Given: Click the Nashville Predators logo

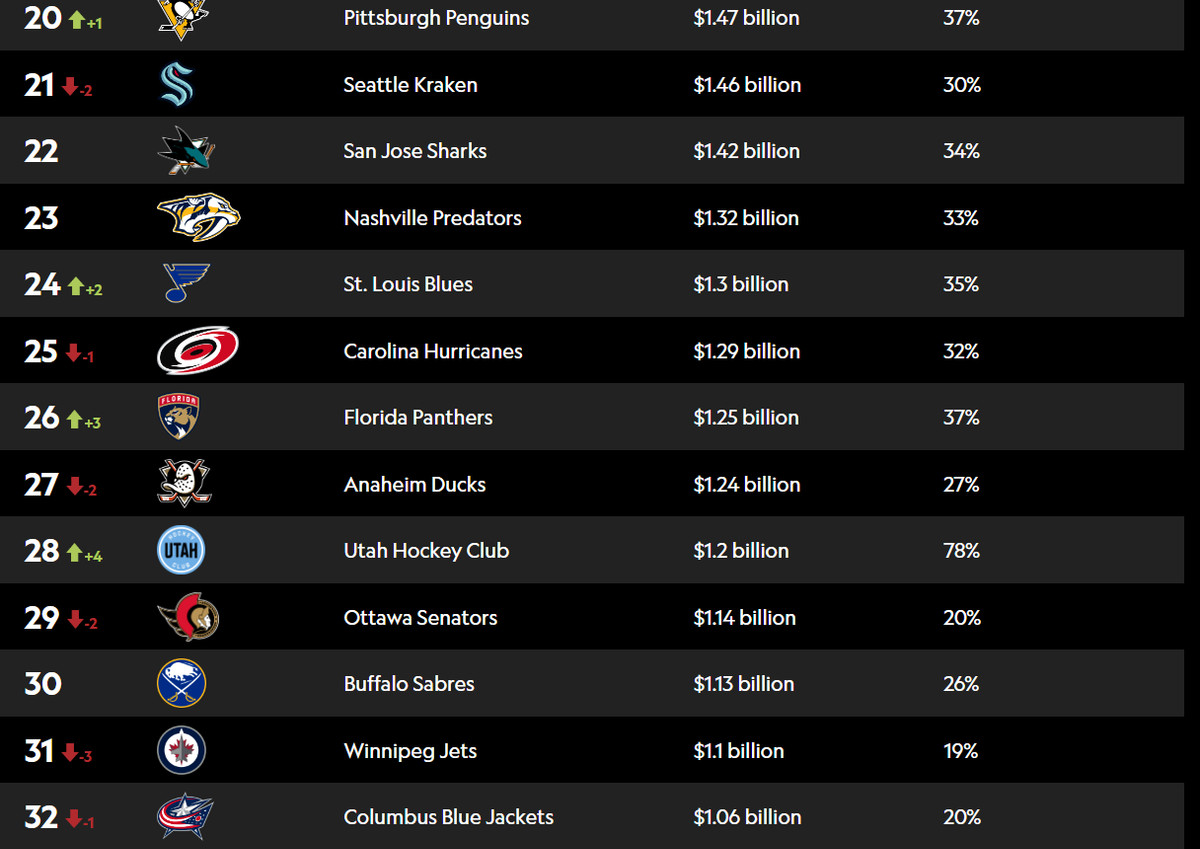Looking at the screenshot, I should (198, 218).
